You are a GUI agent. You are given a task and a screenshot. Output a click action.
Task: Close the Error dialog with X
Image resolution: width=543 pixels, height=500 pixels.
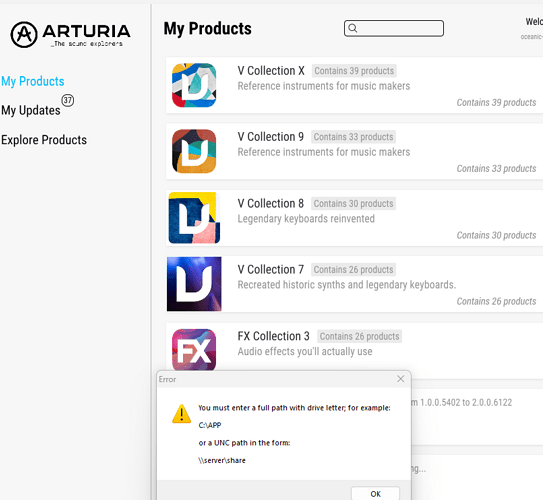[x=401, y=379]
